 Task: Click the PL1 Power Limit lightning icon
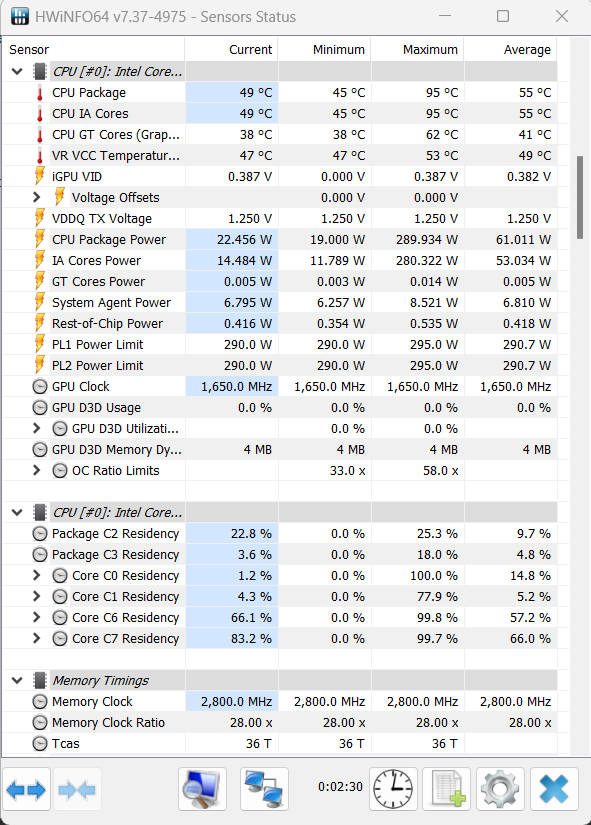point(39,345)
